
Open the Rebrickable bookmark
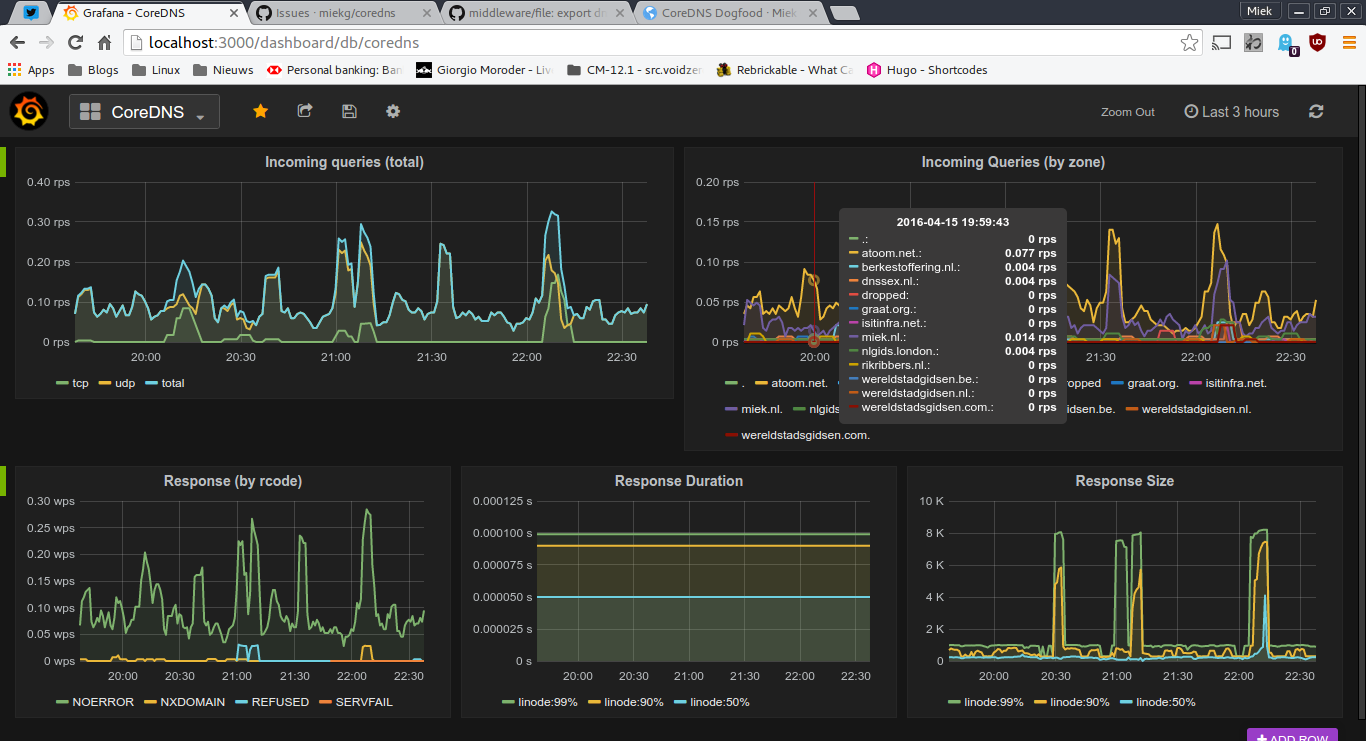[784, 70]
